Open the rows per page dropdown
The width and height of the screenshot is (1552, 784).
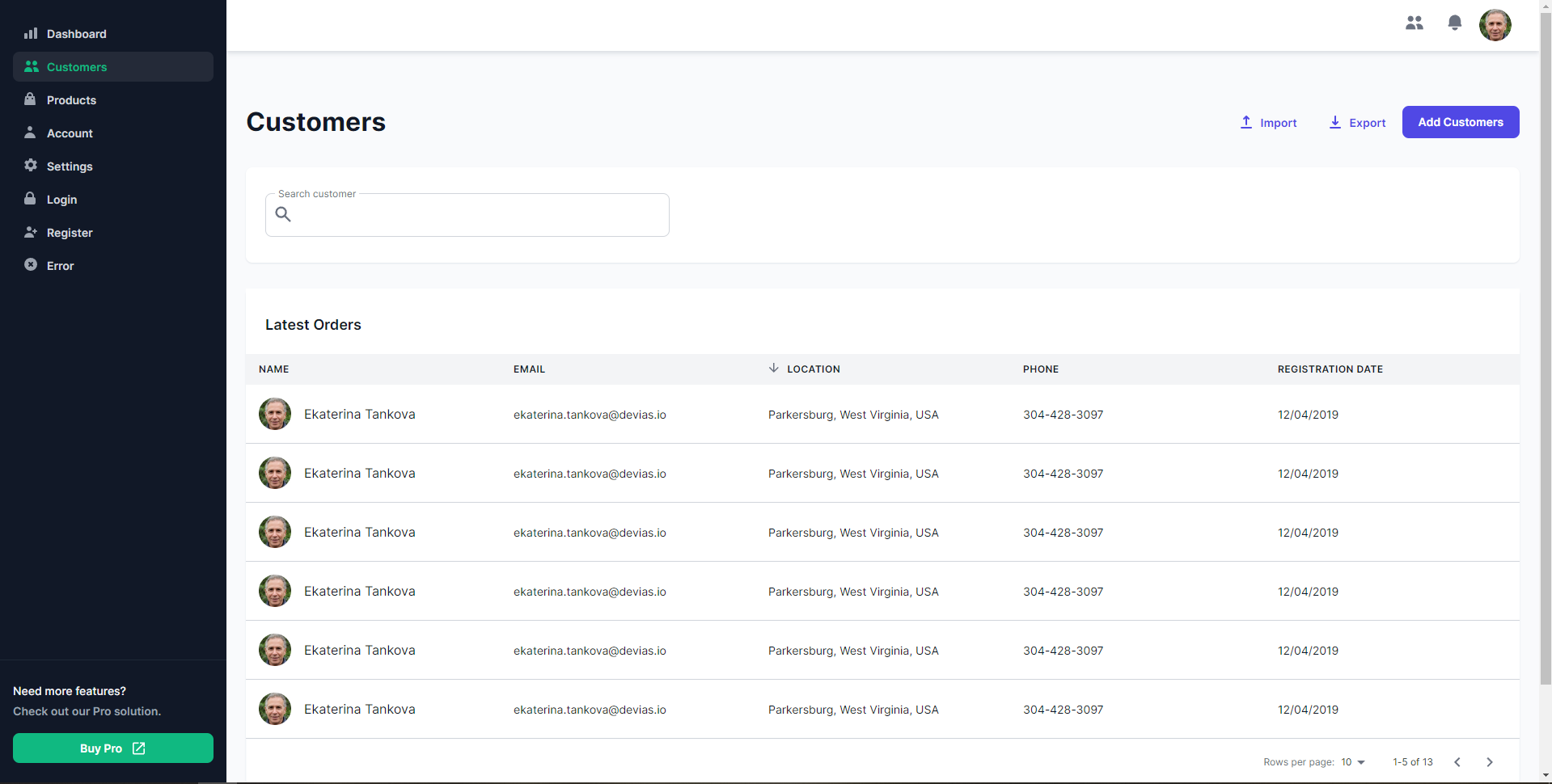click(x=1352, y=762)
